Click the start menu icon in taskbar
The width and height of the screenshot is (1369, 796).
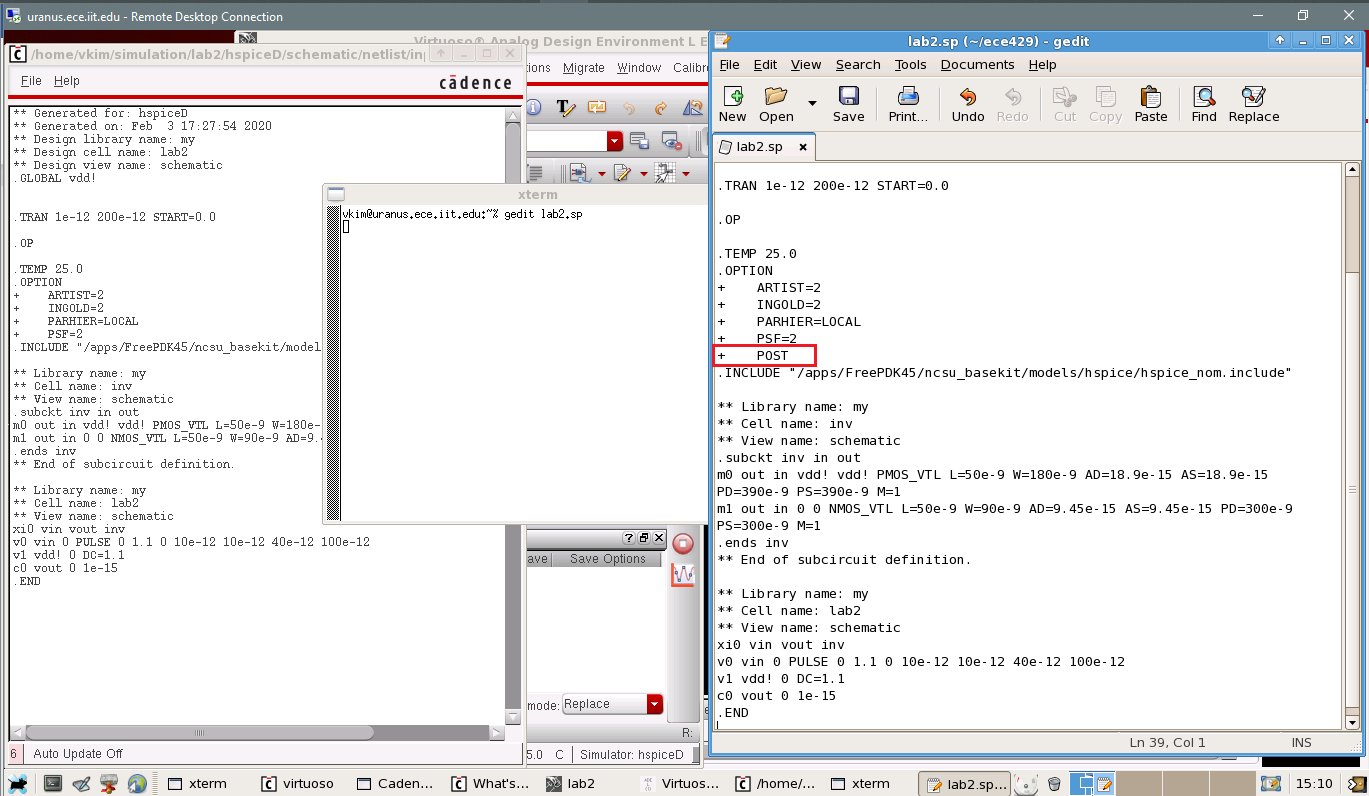coord(17,783)
